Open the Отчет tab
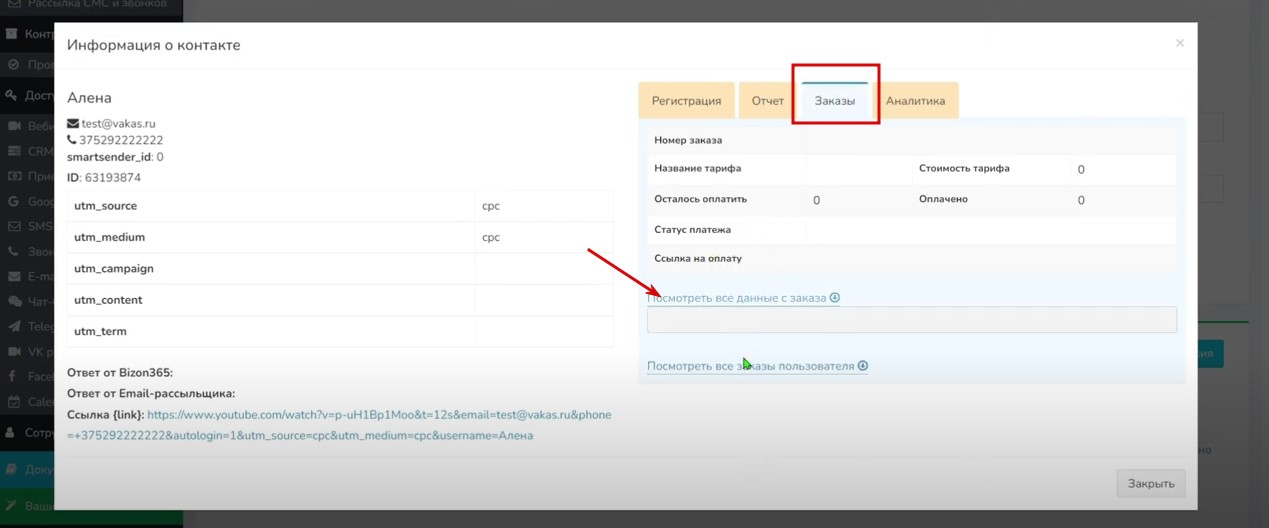The width and height of the screenshot is (1269, 528). (x=767, y=101)
